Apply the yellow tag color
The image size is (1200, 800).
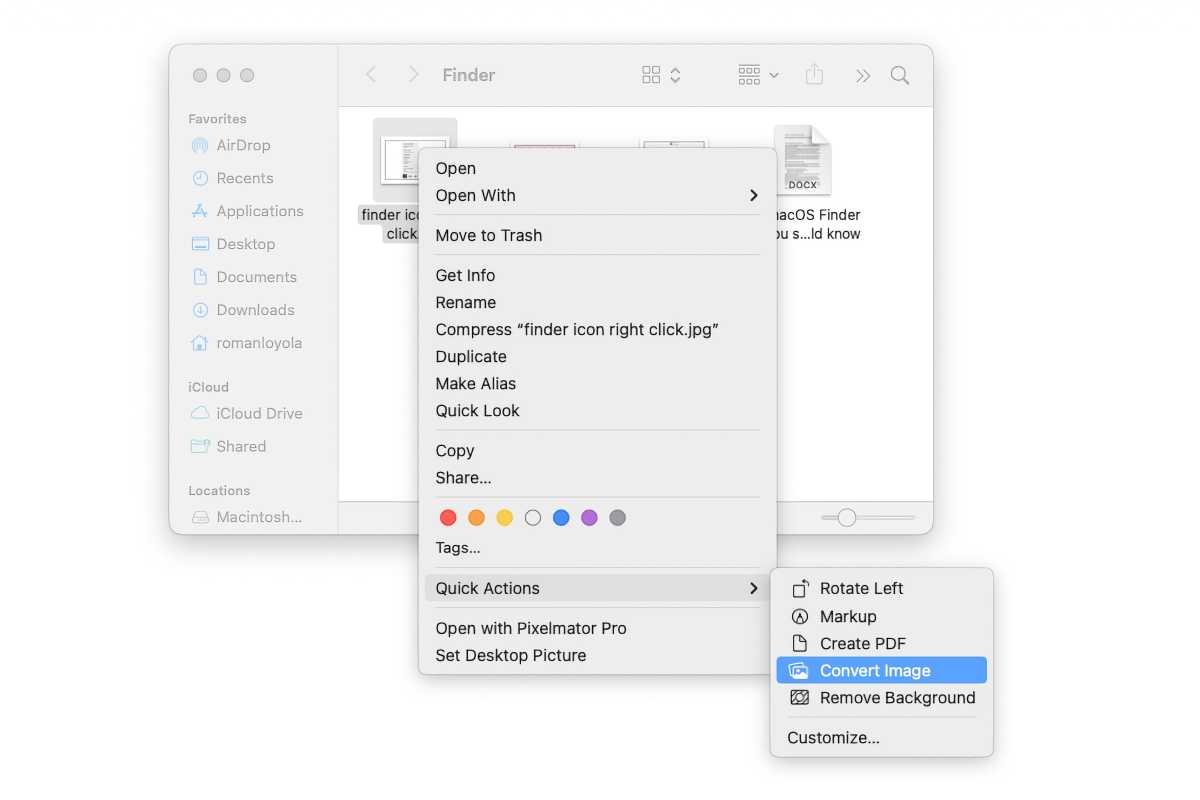[x=505, y=518]
